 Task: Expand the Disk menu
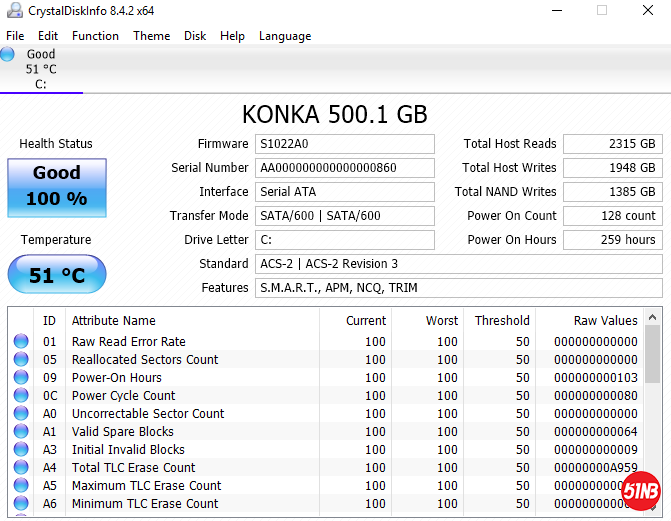tap(195, 36)
